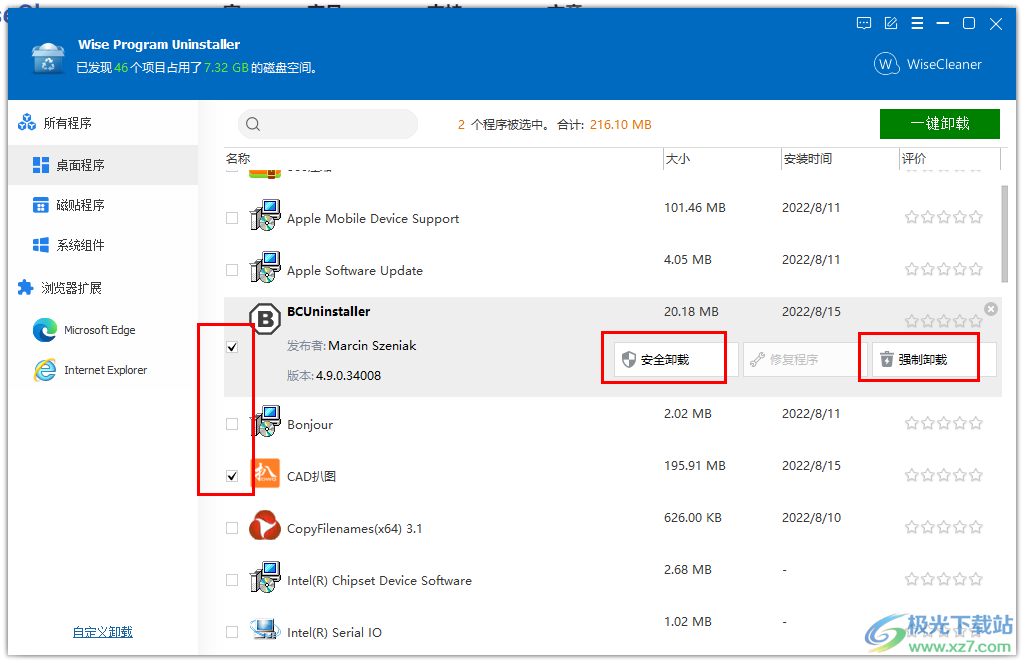Collapse the expanded BCUninstaller entry
The height and width of the screenshot is (663, 1024).
click(x=991, y=308)
